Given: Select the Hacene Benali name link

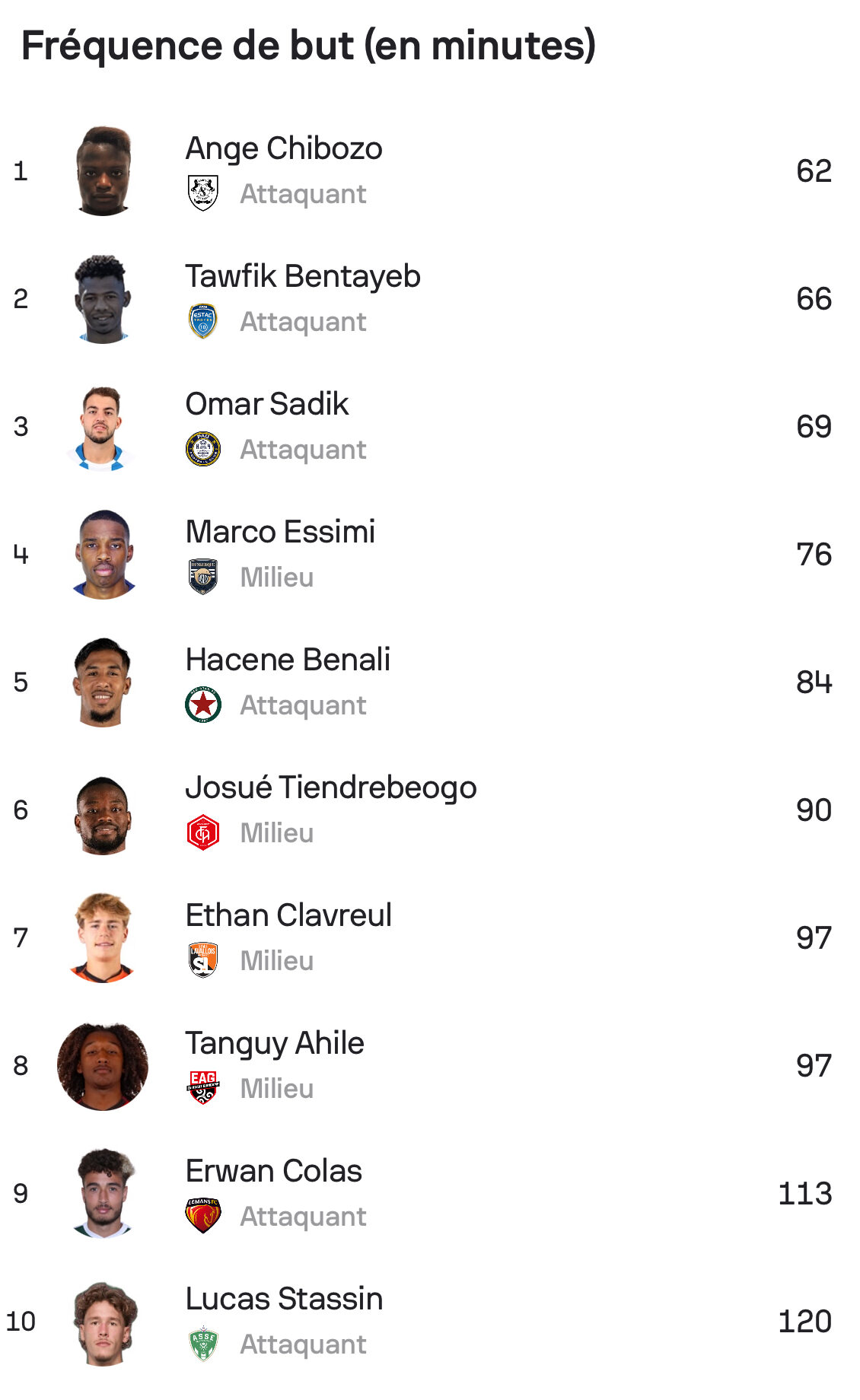Looking at the screenshot, I should (288, 660).
